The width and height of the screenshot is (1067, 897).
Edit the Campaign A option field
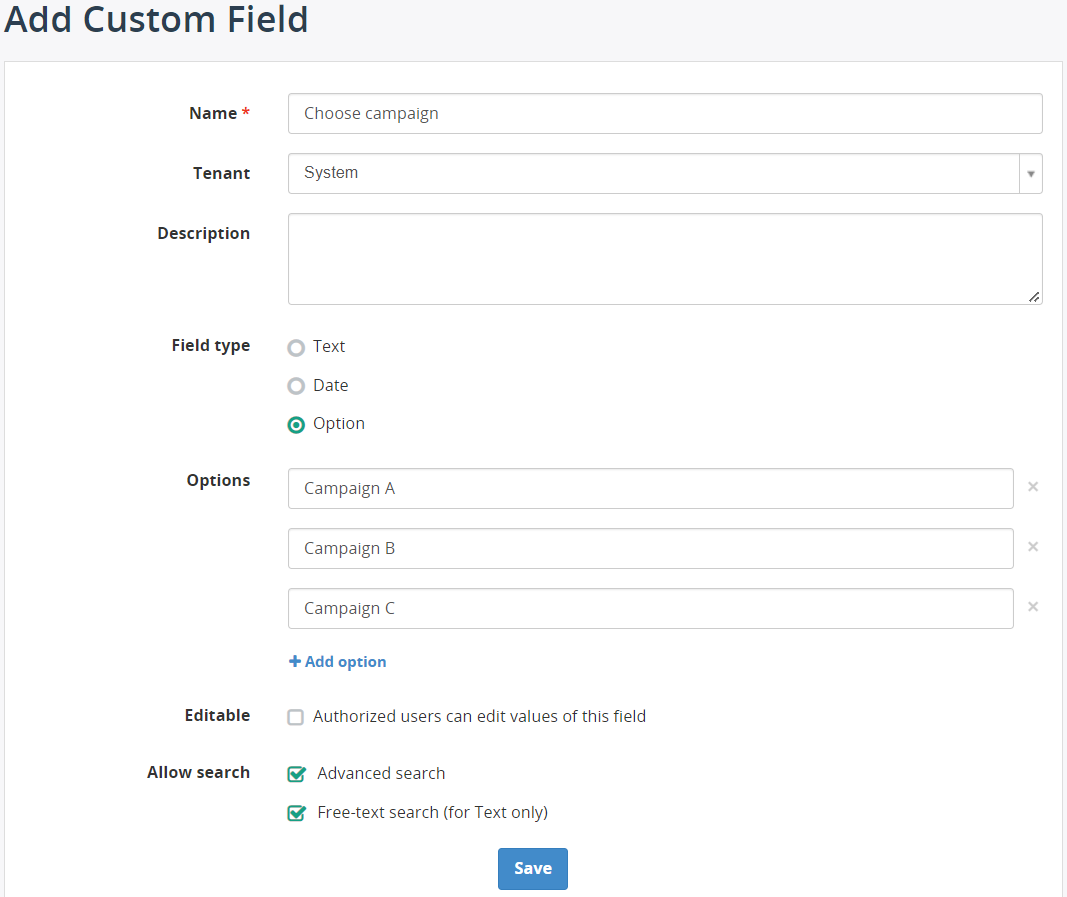coord(651,489)
